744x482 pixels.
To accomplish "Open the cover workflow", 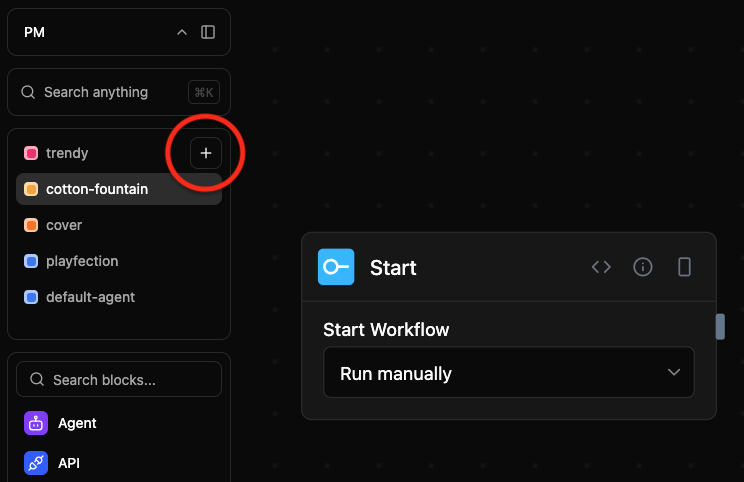I will (x=64, y=225).
